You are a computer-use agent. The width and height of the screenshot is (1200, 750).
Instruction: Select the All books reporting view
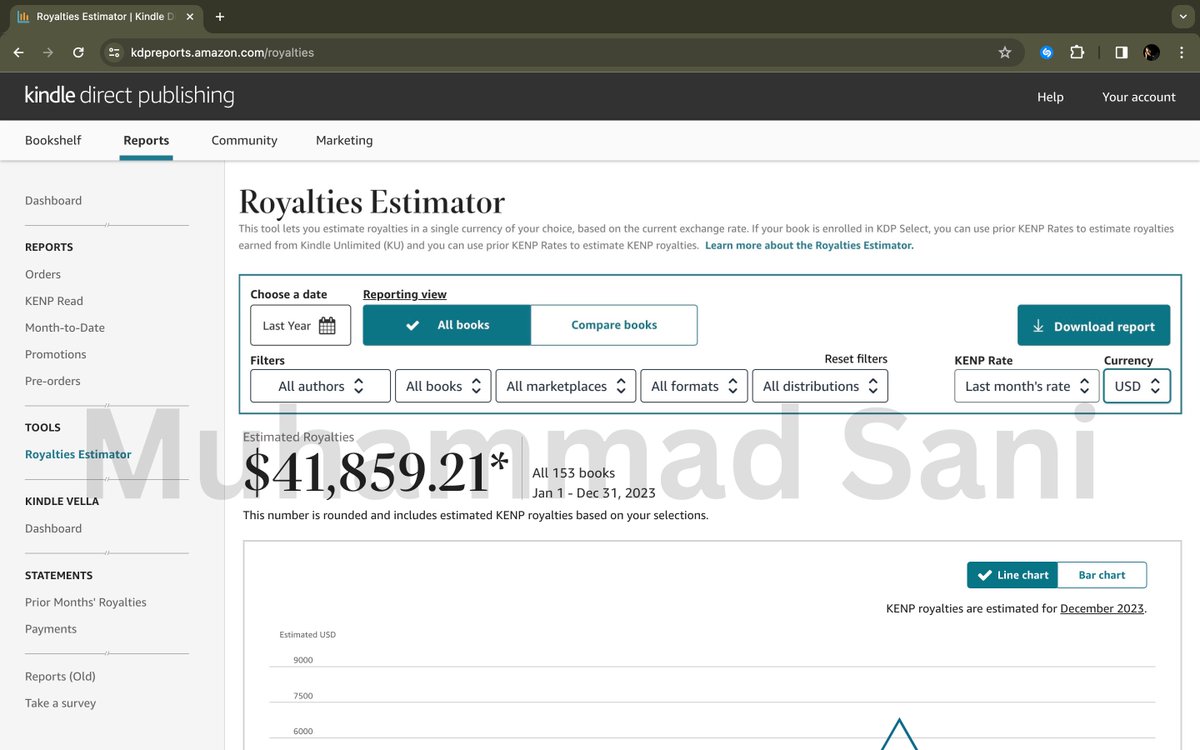tap(447, 325)
